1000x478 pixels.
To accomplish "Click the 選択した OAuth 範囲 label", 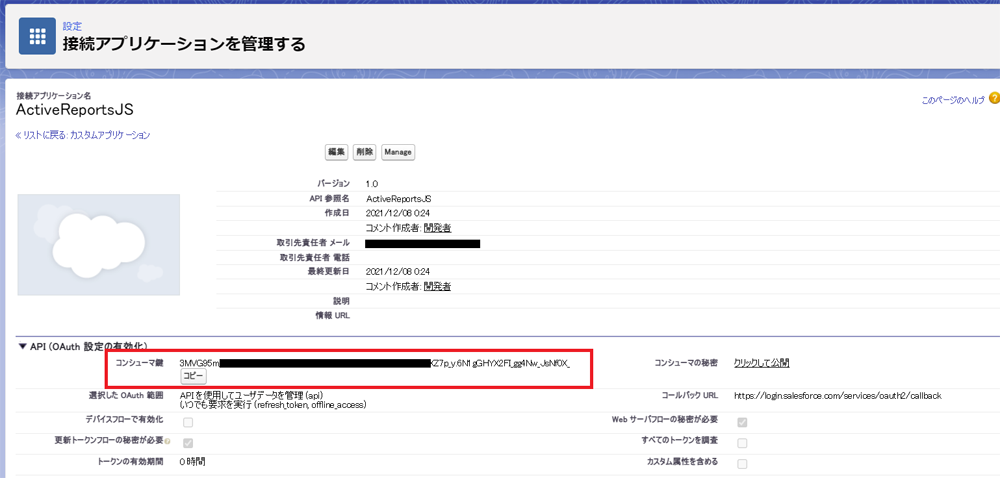I will (126, 395).
